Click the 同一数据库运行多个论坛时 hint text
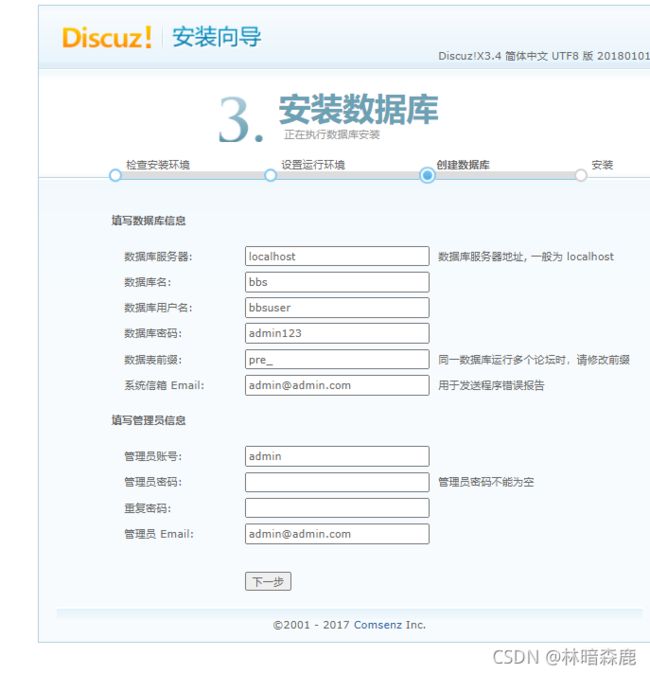Screen dimensions: 650x674 pyautogui.click(x=534, y=360)
